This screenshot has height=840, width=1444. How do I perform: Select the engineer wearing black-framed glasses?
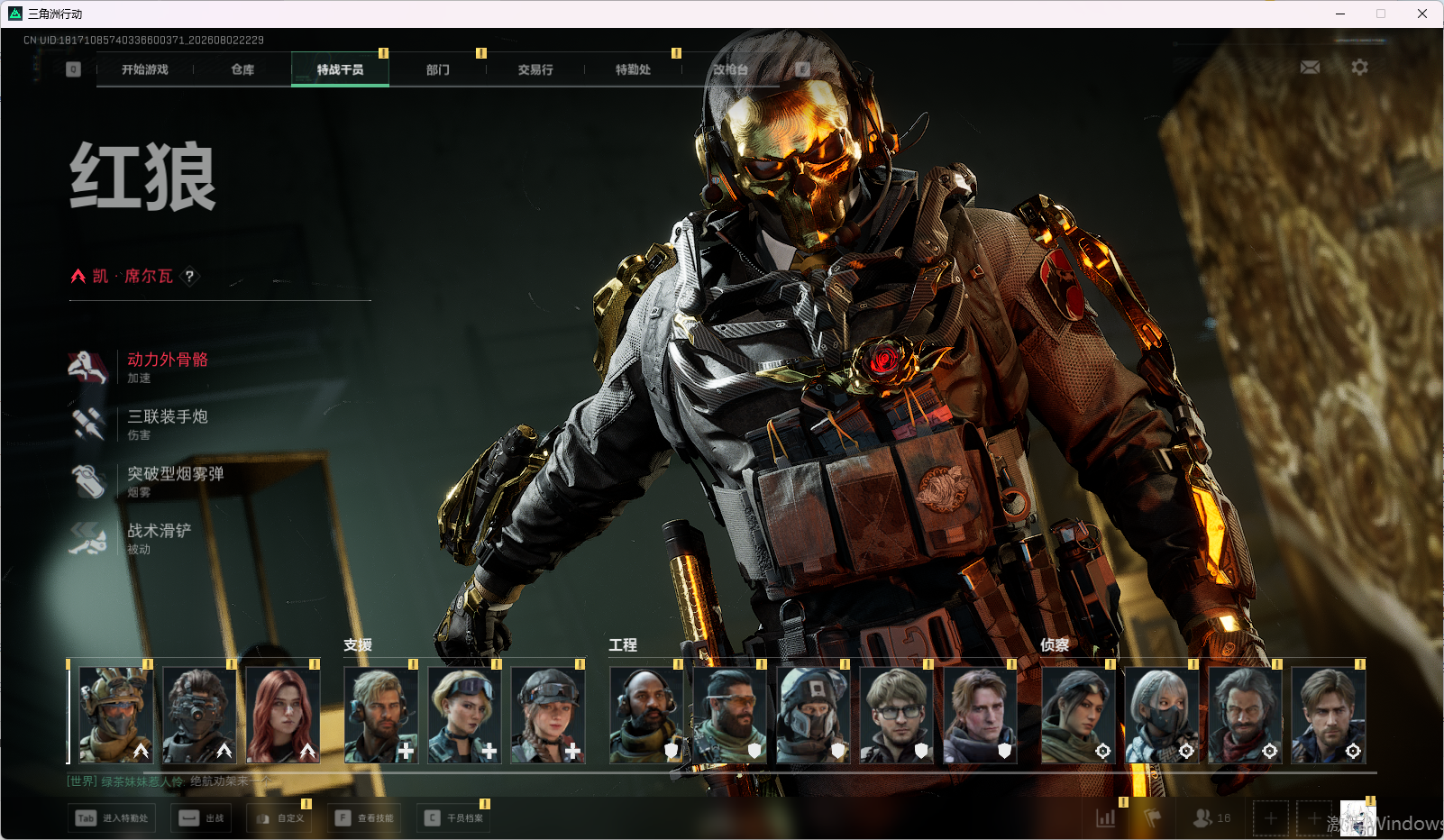[896, 716]
